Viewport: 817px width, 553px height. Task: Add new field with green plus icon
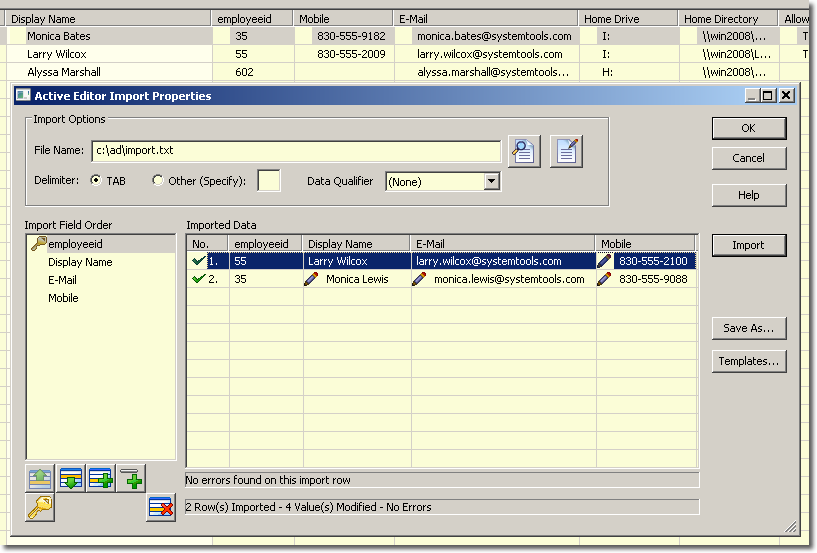(x=131, y=478)
